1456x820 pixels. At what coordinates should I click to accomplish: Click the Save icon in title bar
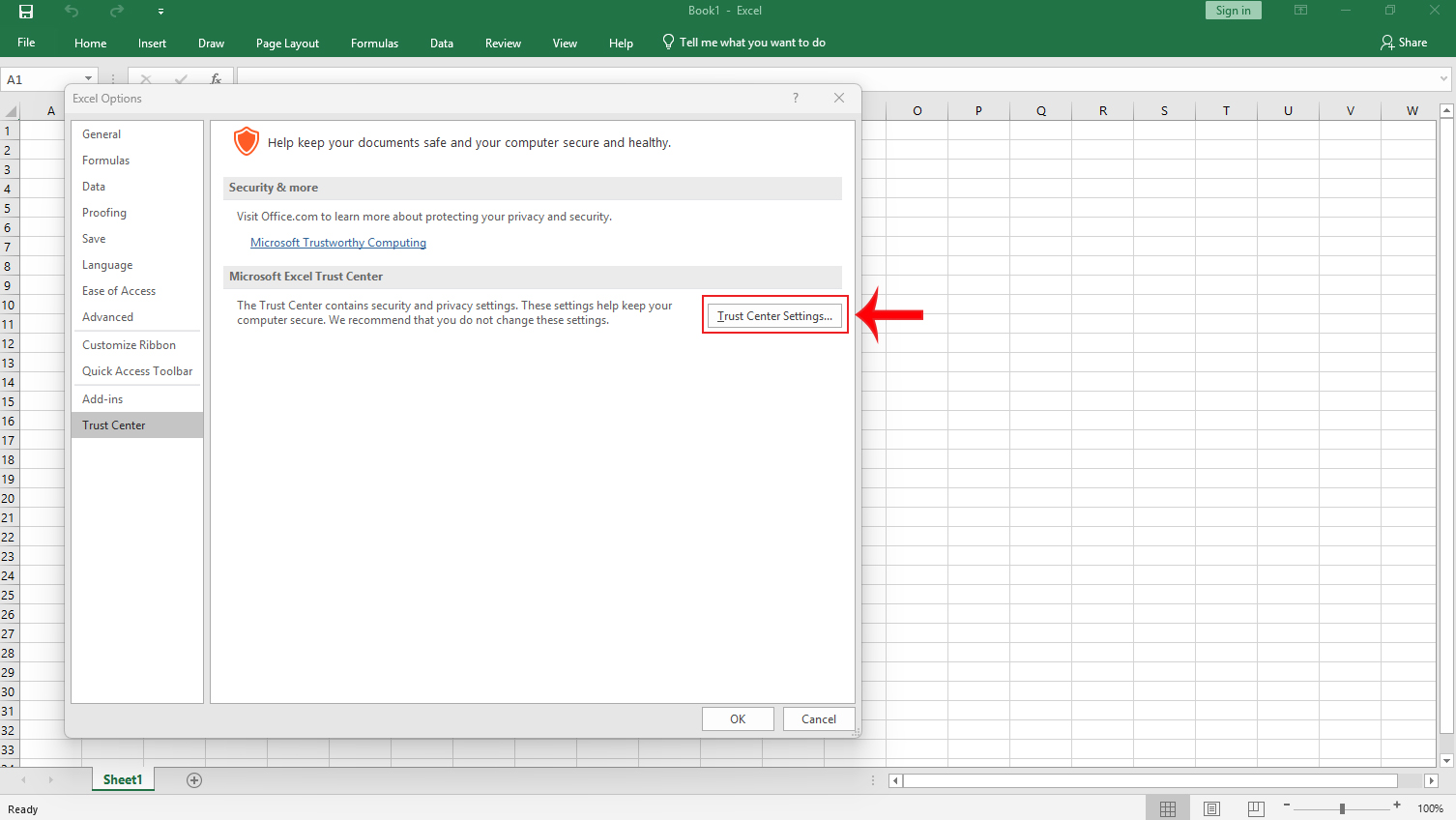click(26, 12)
